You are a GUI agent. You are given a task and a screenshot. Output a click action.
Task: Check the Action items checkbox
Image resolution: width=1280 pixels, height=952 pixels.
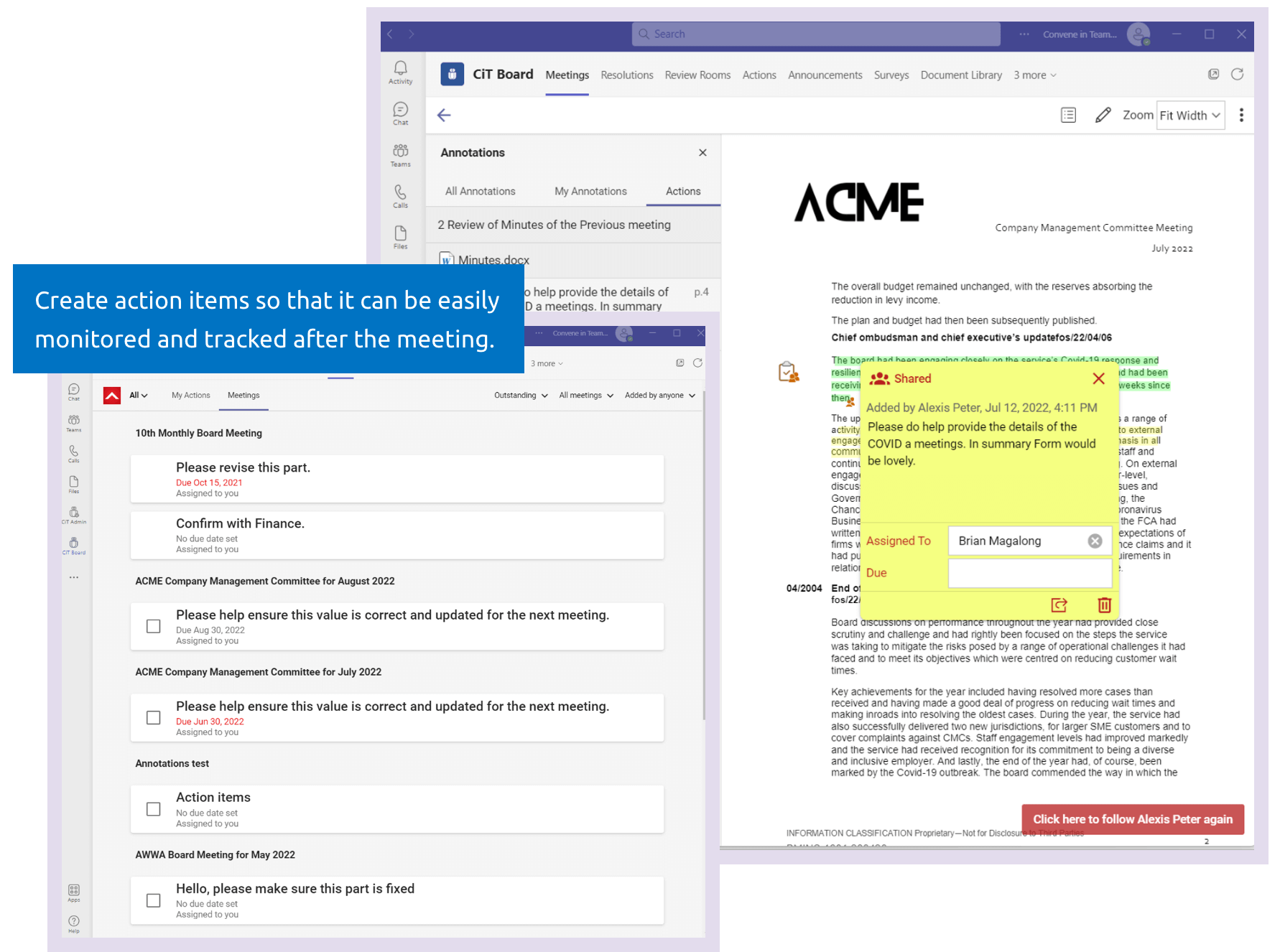click(153, 808)
